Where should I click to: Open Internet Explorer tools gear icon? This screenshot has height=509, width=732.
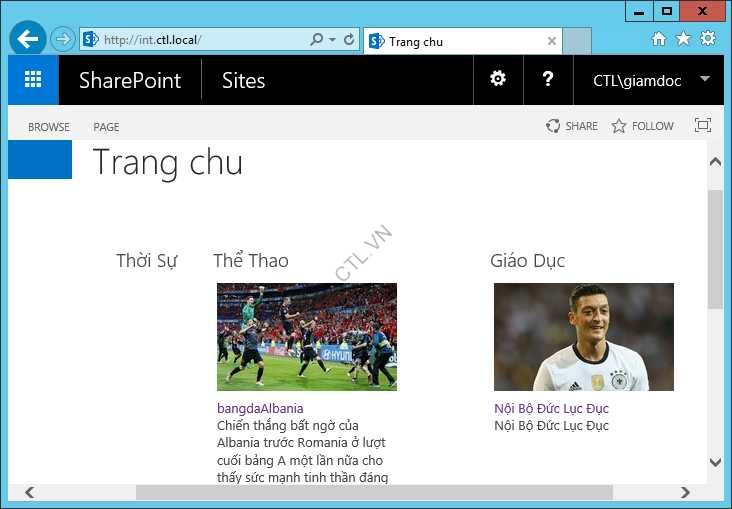tap(708, 39)
